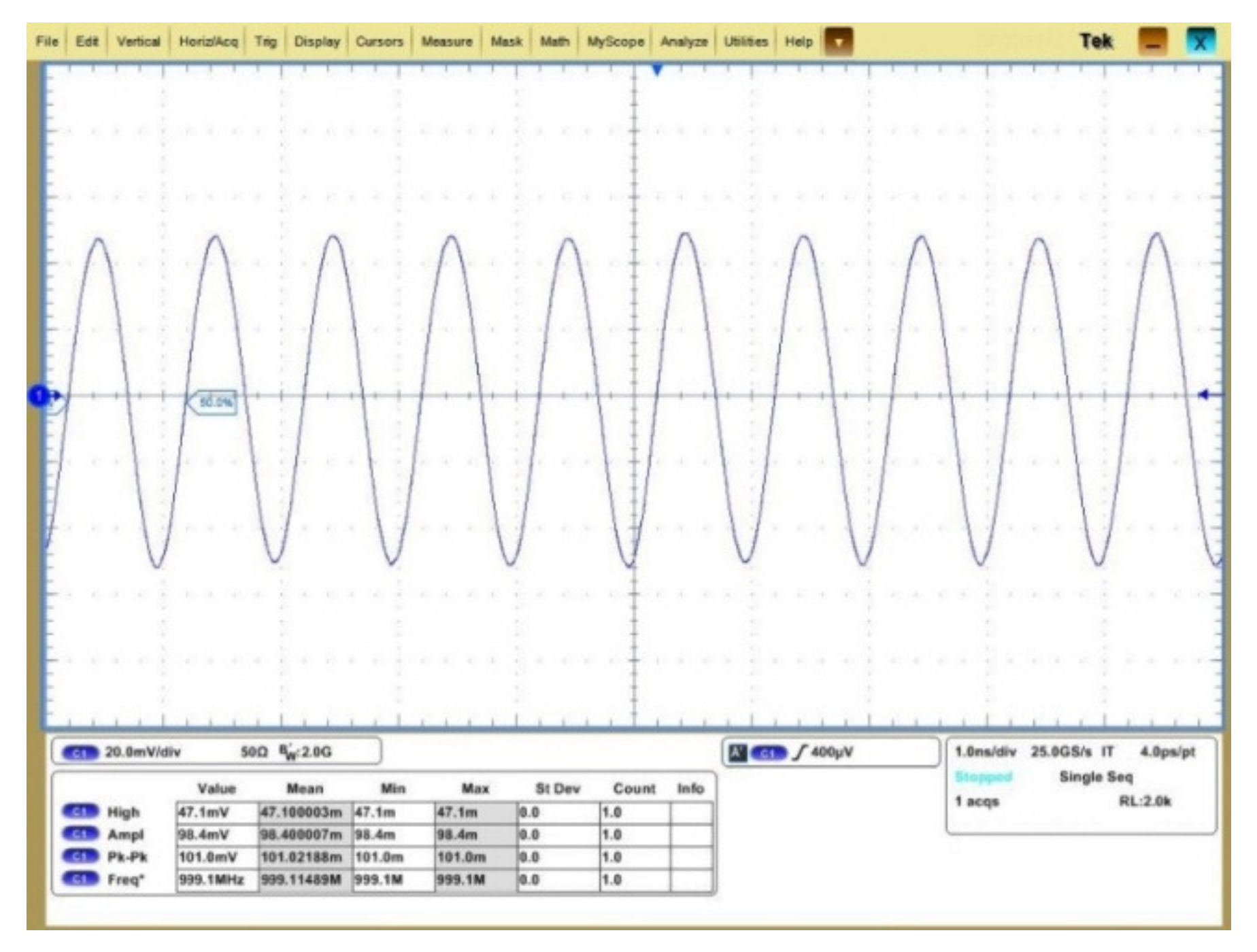Click the C1 badge in the Ampl row
Image resolution: width=1257 pixels, height=952 pixels.
(x=80, y=834)
